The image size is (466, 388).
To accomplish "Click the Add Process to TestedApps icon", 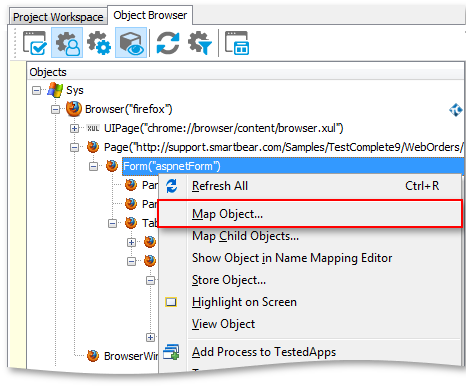I will click(171, 352).
